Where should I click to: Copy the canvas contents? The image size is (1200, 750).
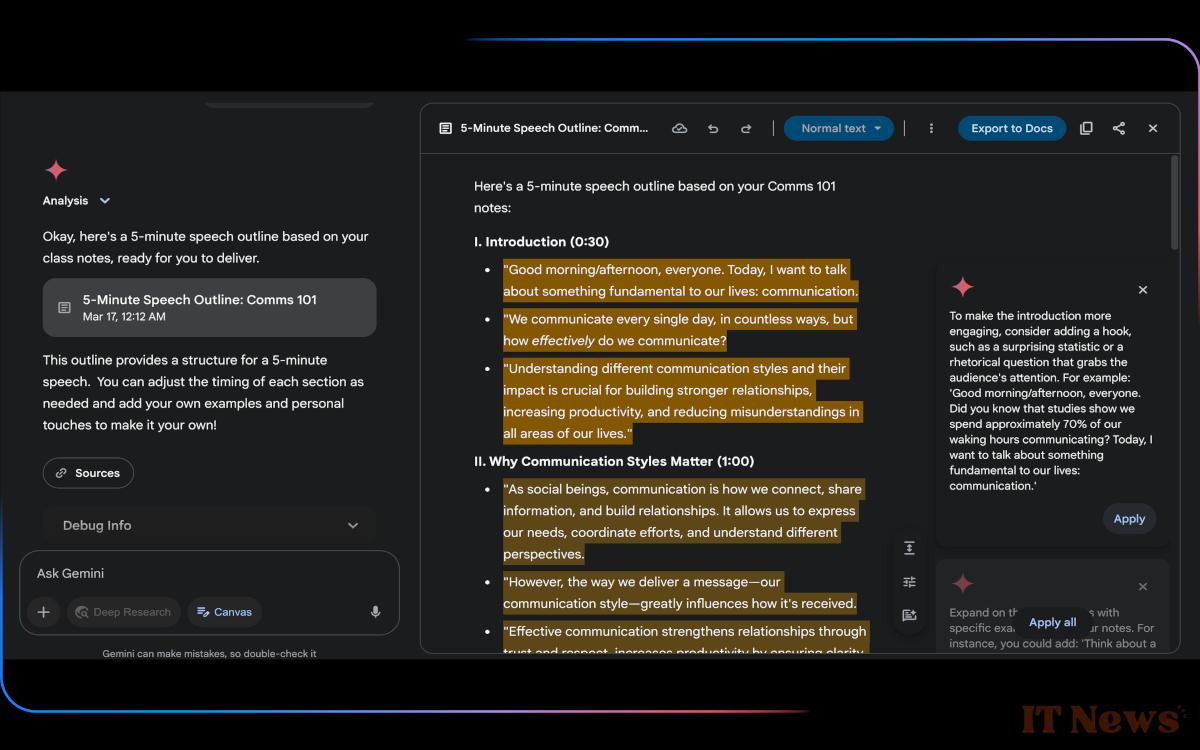click(x=1086, y=128)
